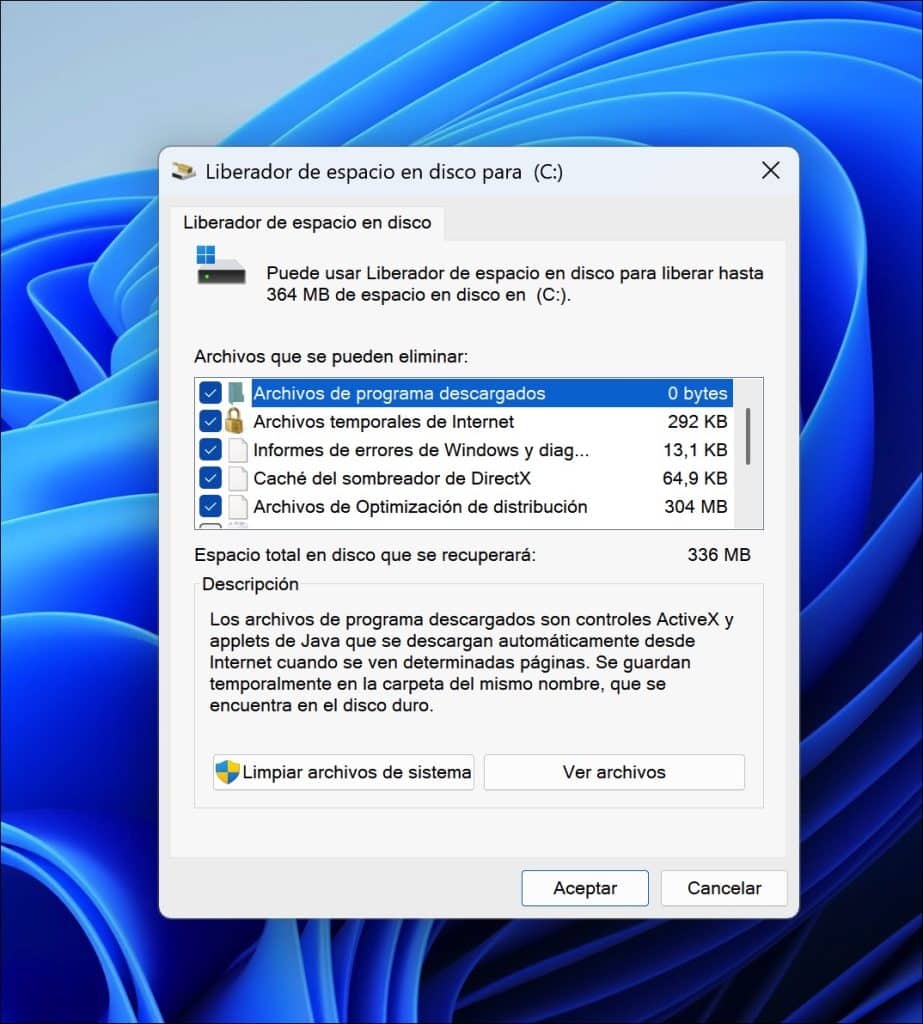
Task: Click Cancelar to dismiss the dialog
Action: pos(724,888)
